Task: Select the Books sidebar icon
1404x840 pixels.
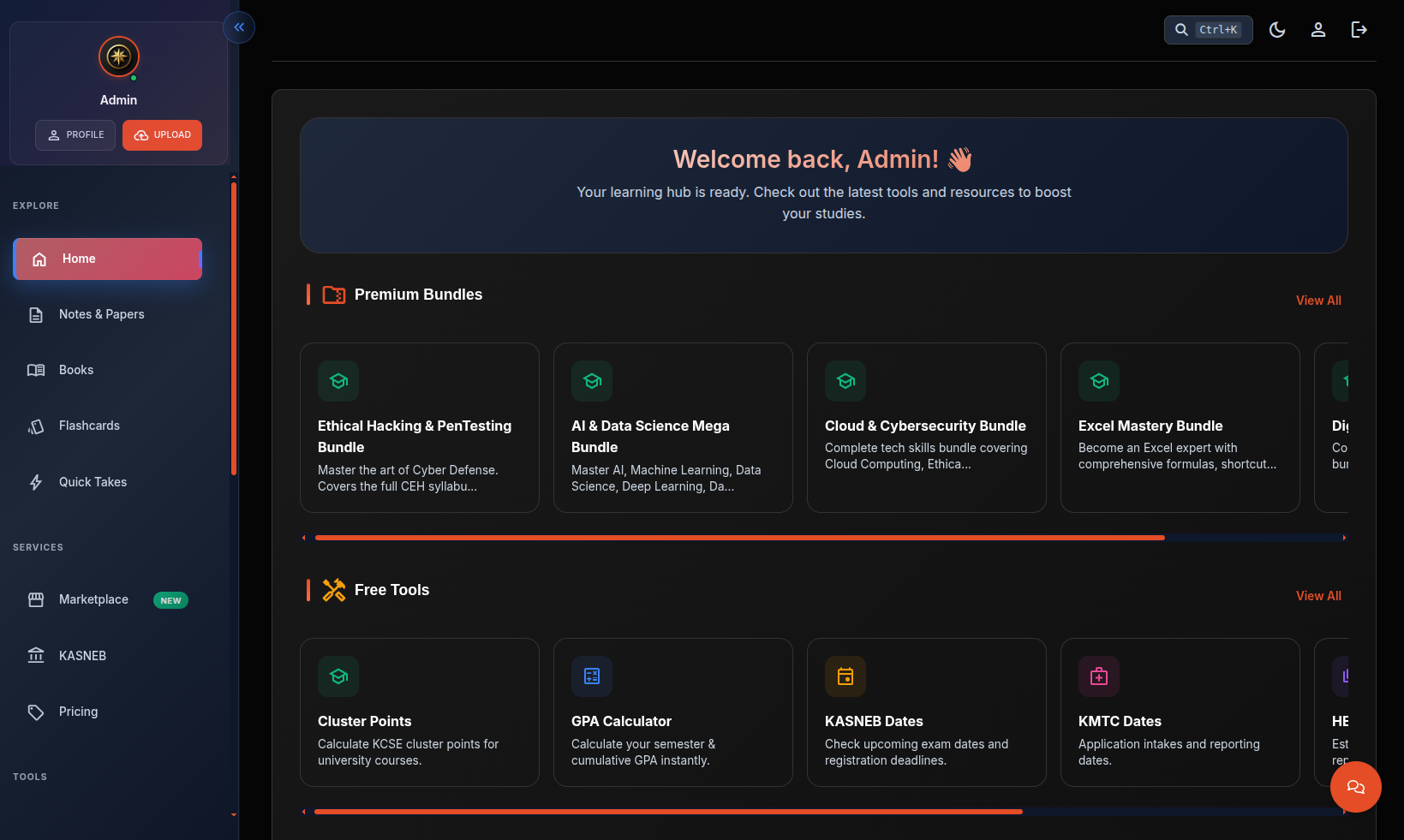Action: coord(36,370)
